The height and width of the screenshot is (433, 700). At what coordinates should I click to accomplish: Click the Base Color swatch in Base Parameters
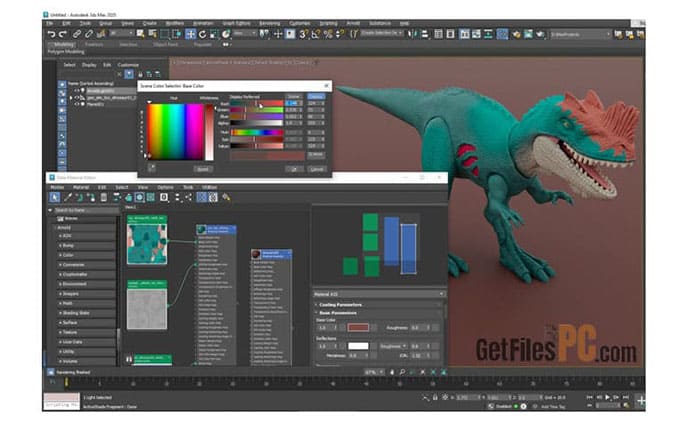(358, 328)
